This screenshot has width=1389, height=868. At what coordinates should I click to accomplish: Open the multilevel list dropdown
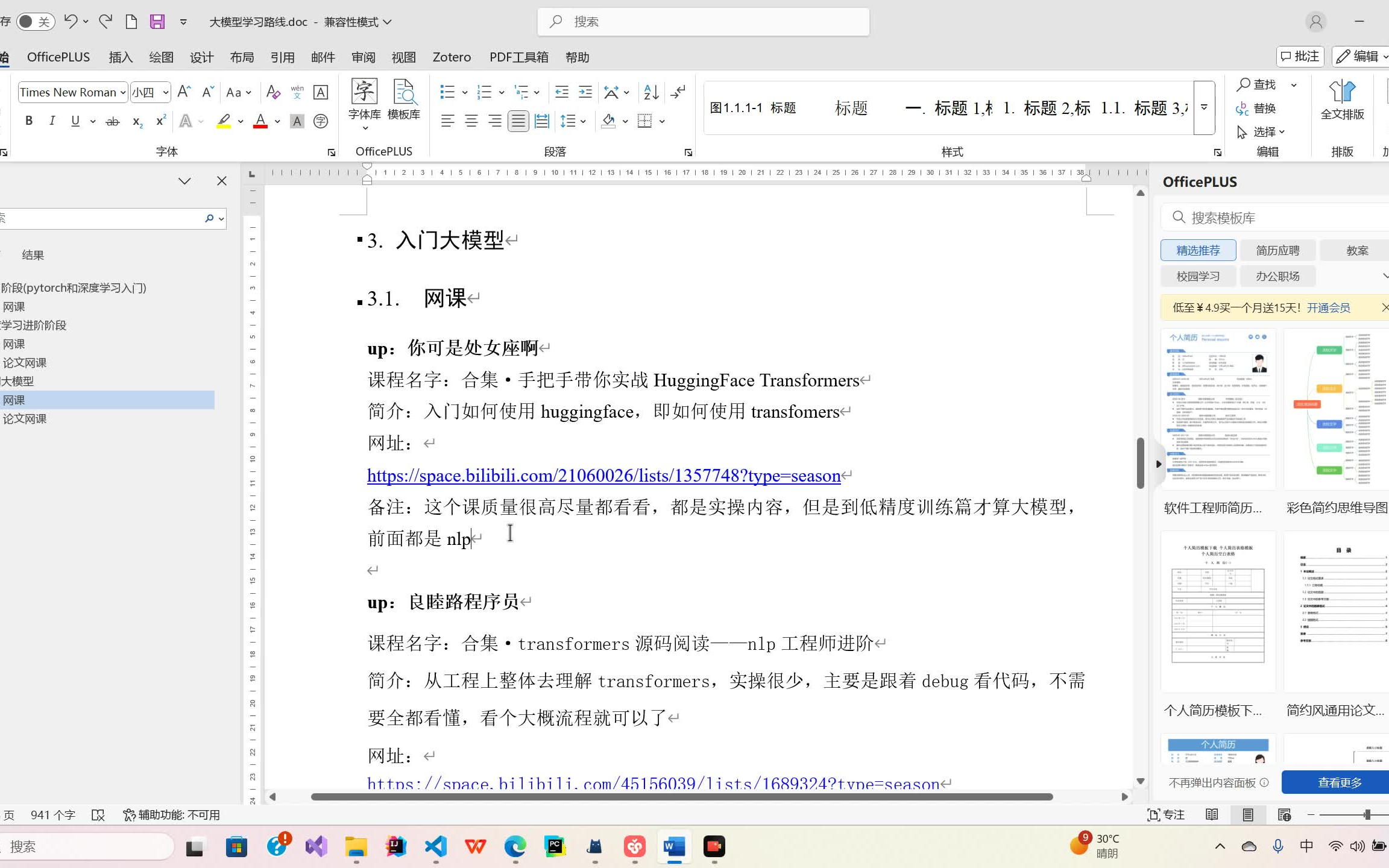click(537, 93)
